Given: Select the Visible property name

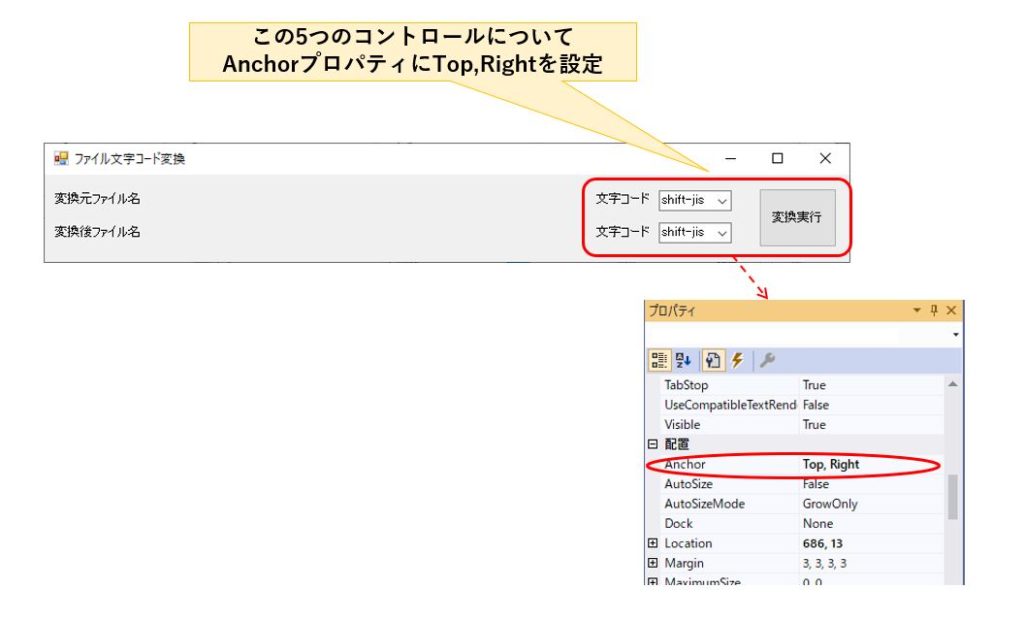Looking at the screenshot, I should tap(682, 424).
